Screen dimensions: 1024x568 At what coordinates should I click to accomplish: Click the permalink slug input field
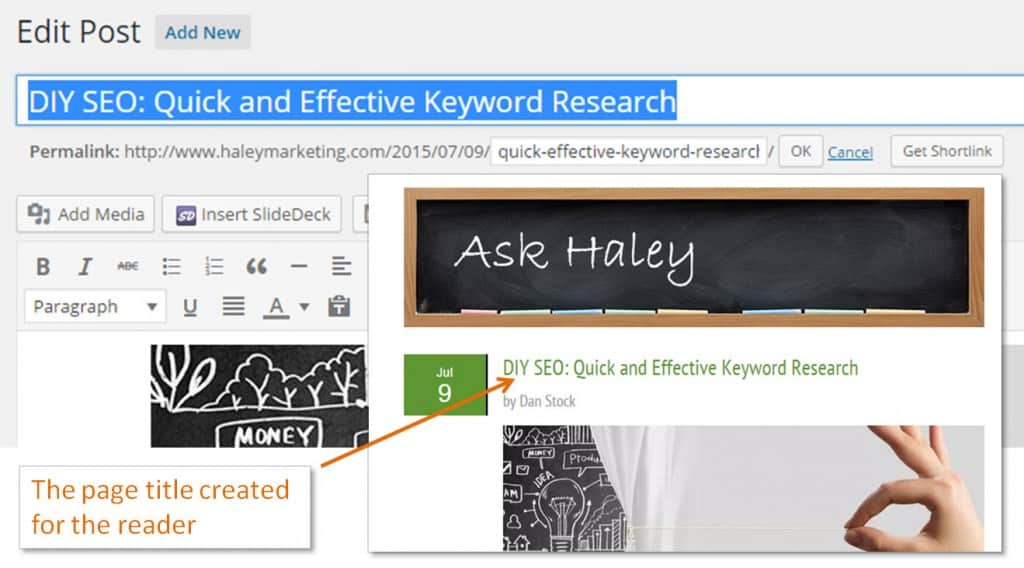628,151
